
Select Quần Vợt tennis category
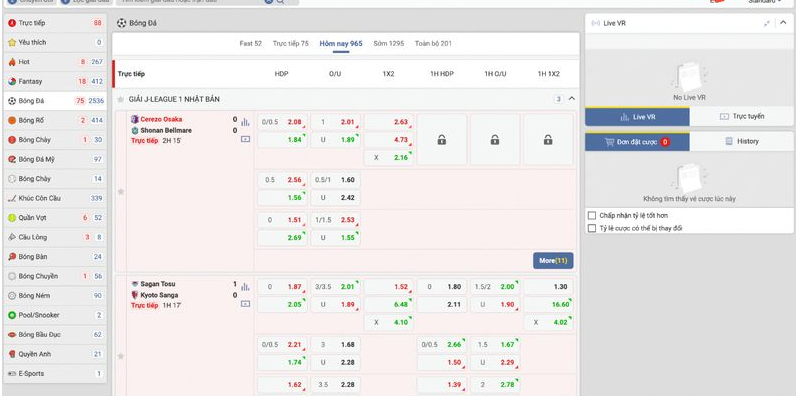coord(55,218)
